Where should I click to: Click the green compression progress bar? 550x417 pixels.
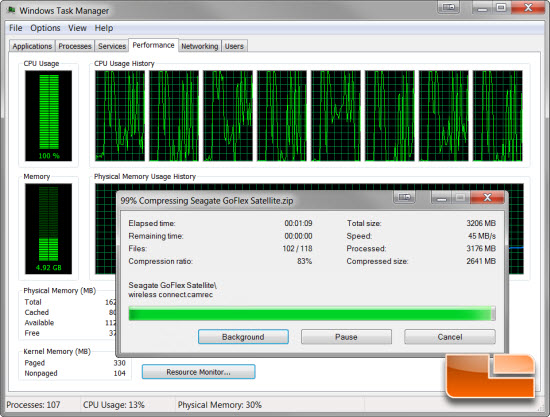(312, 313)
